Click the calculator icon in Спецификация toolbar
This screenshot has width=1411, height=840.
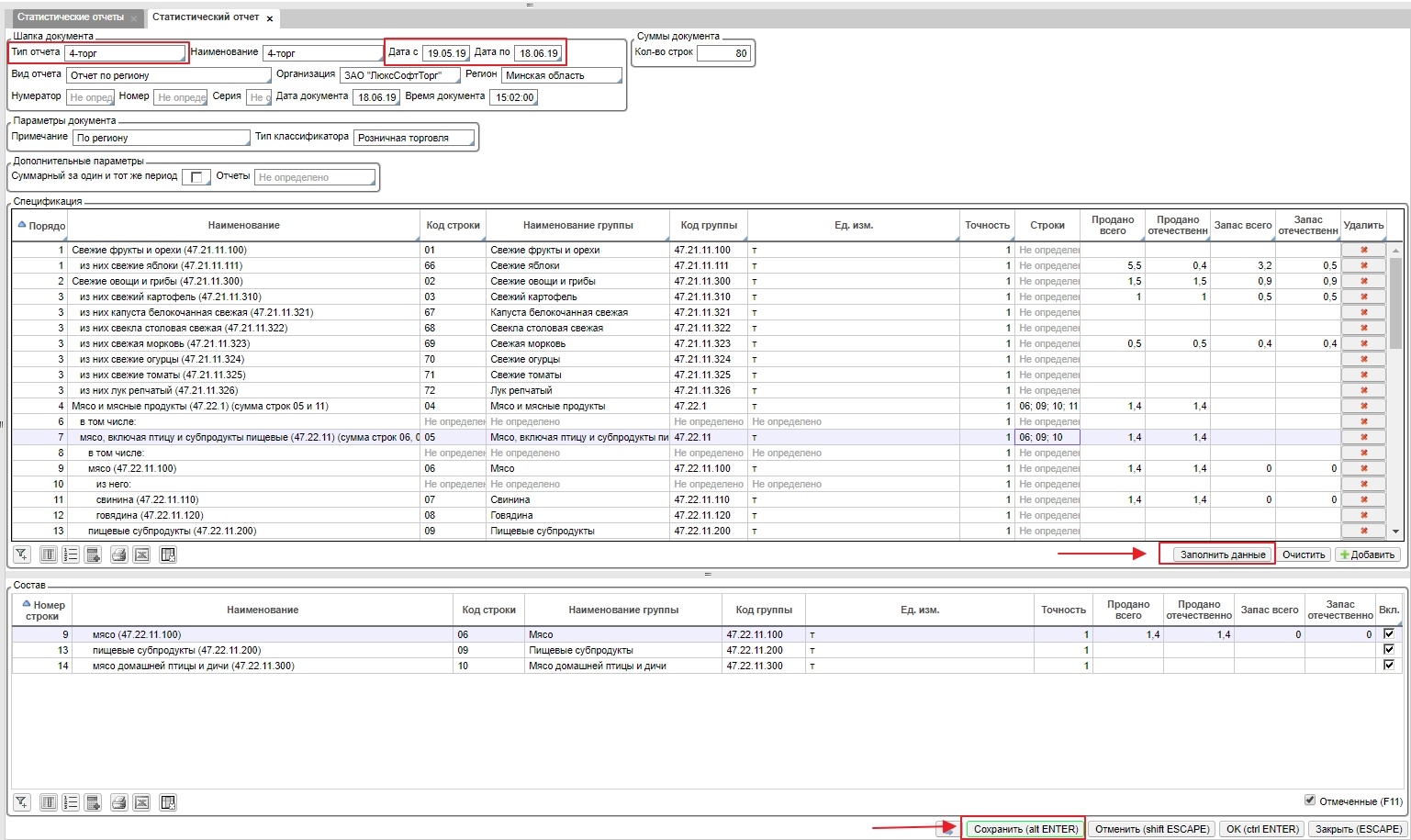[93, 554]
